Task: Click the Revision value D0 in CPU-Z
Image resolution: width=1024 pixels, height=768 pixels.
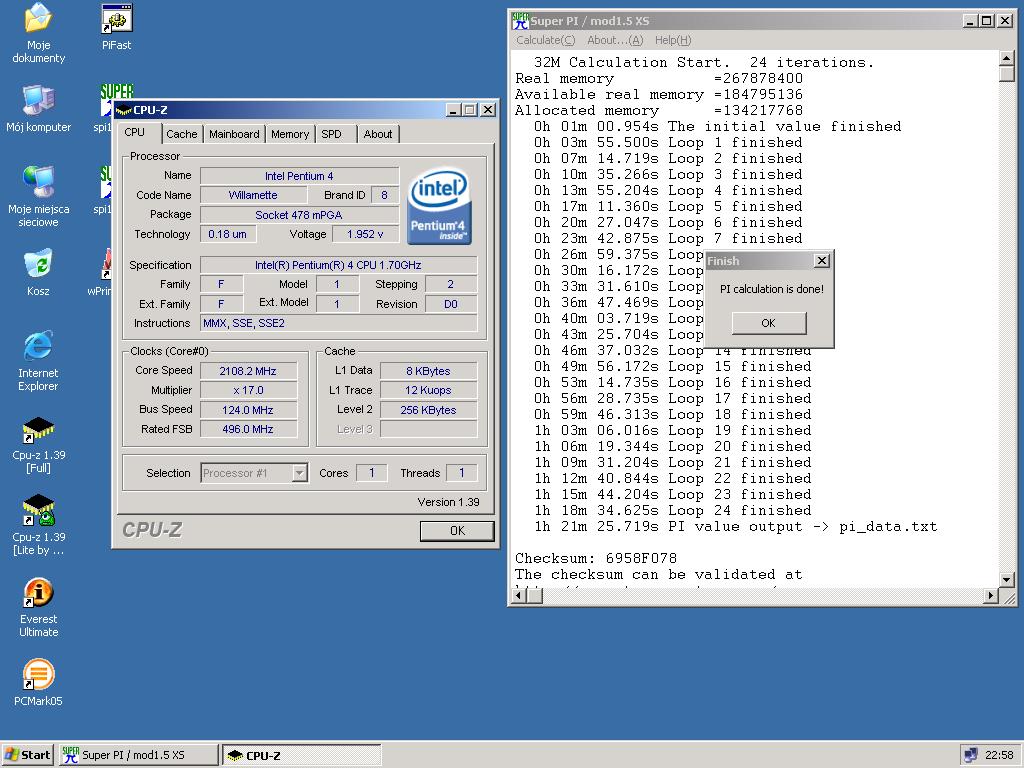Action: coord(451,304)
